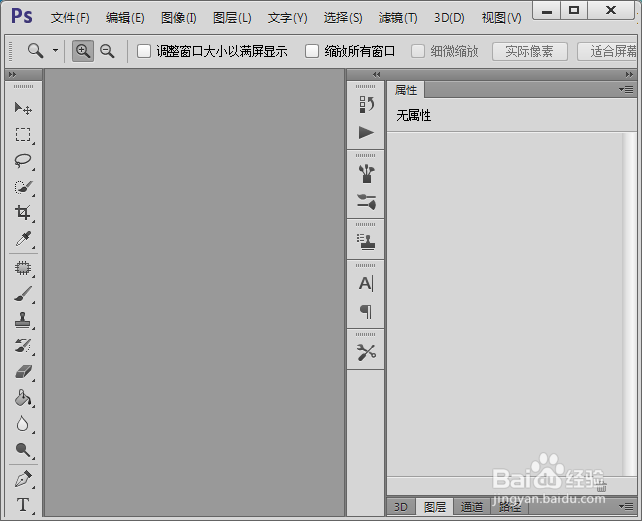
Task: Select the Paint Bucket tool
Action: 23,398
